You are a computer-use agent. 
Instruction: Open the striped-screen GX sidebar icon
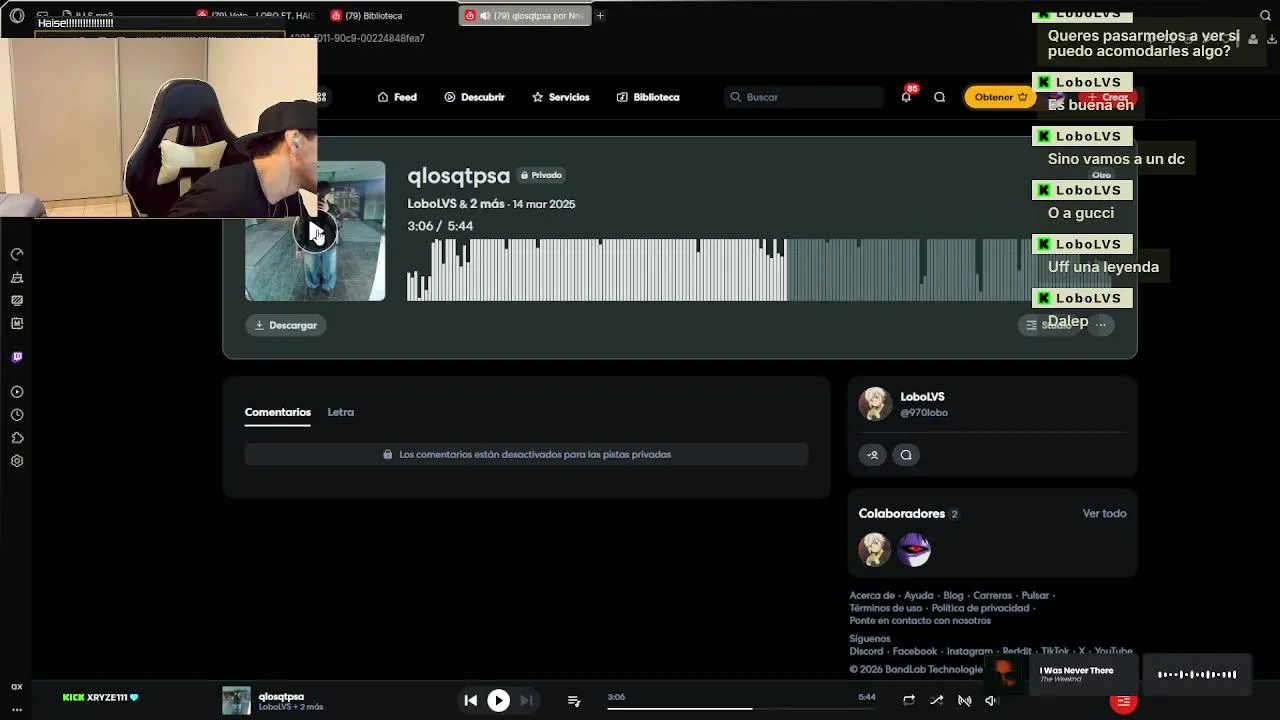tap(17, 300)
